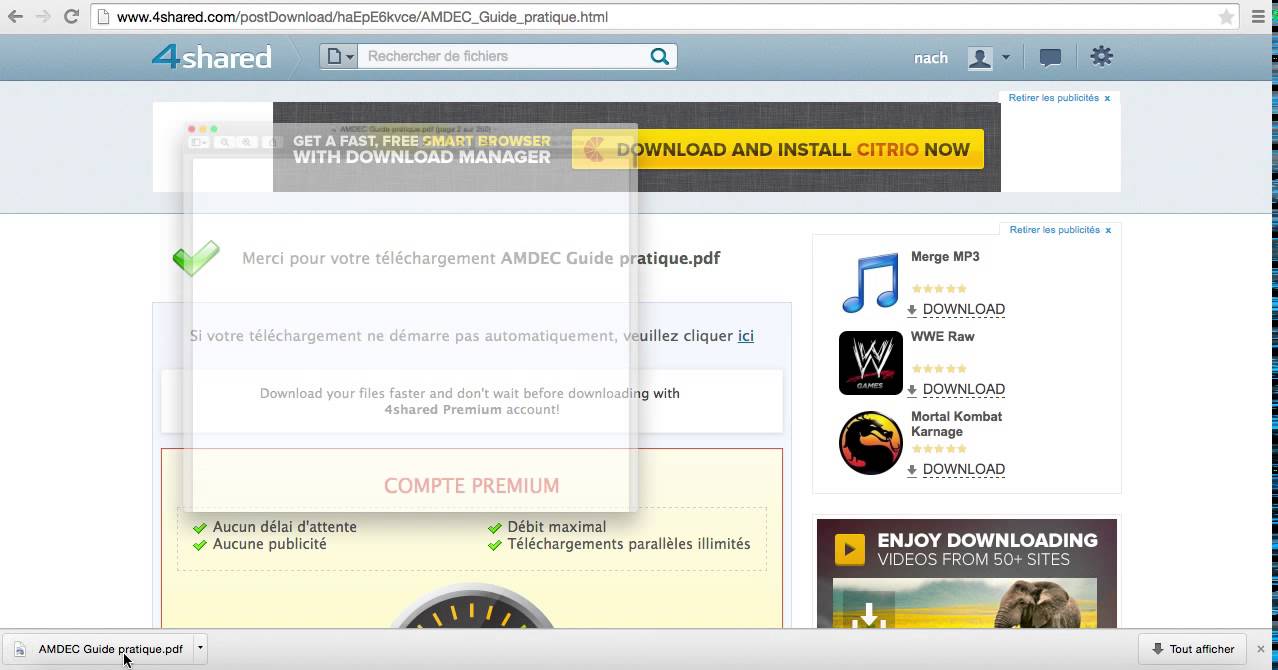Click the WWE Raw title
Image resolution: width=1278 pixels, height=670 pixels.
point(942,337)
